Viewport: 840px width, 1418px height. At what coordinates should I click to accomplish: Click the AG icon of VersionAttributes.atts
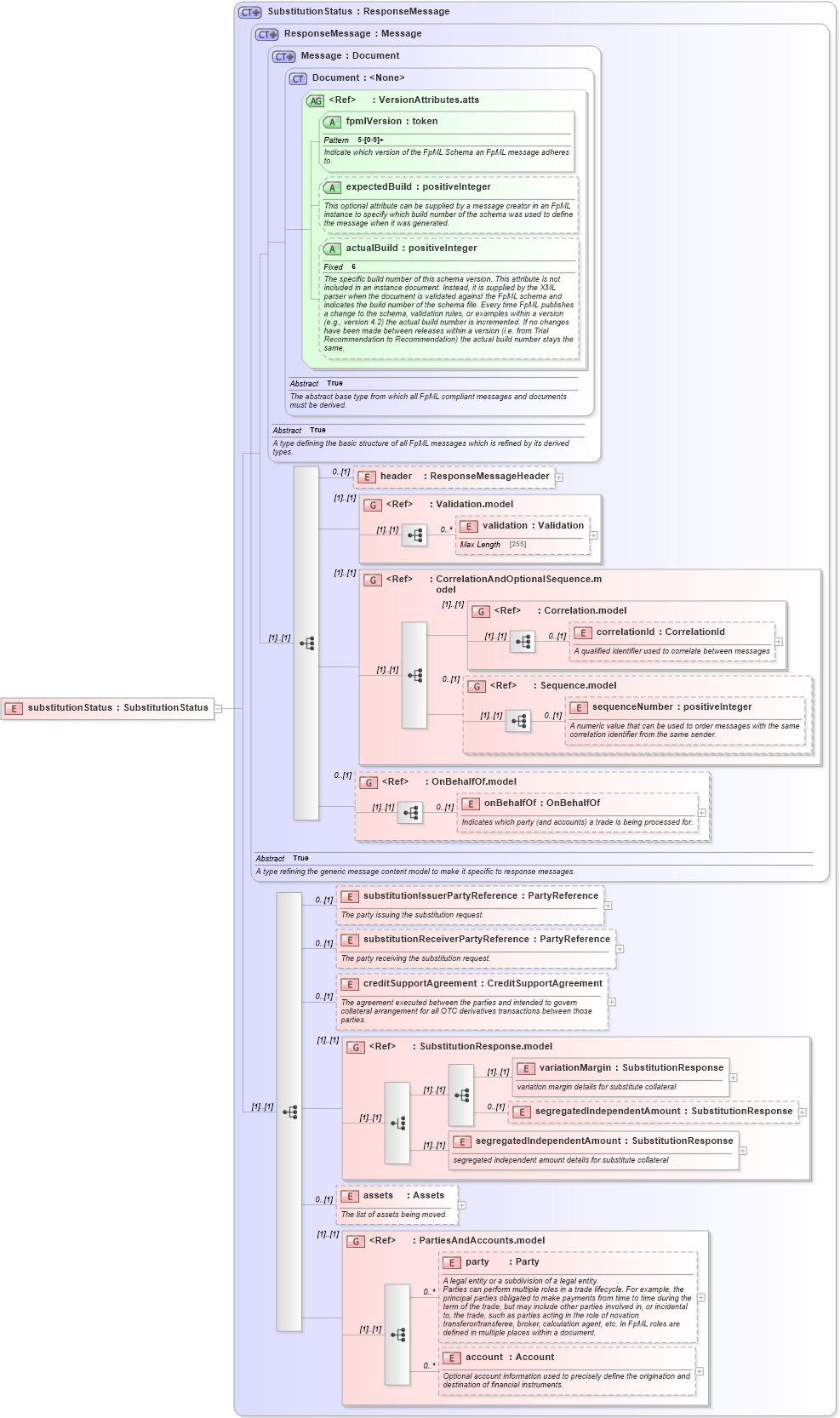coord(316,100)
